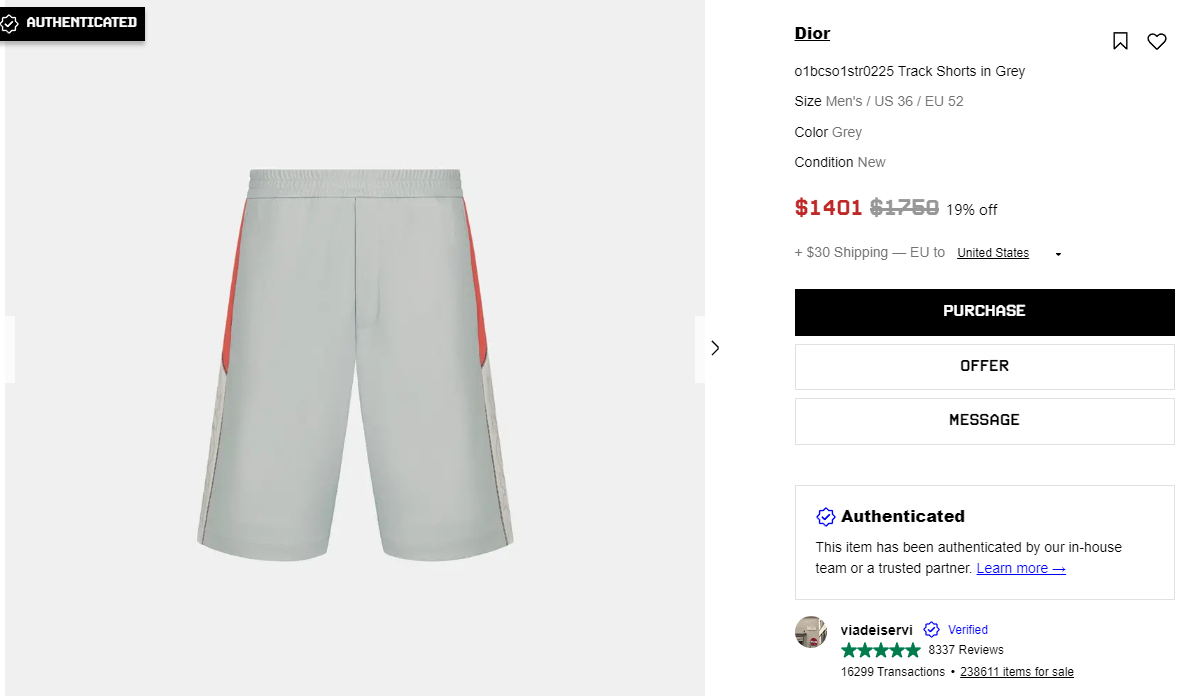This screenshot has width=1180, height=696.
Task: Open the United States shipping country dropdown
Action: click(992, 253)
